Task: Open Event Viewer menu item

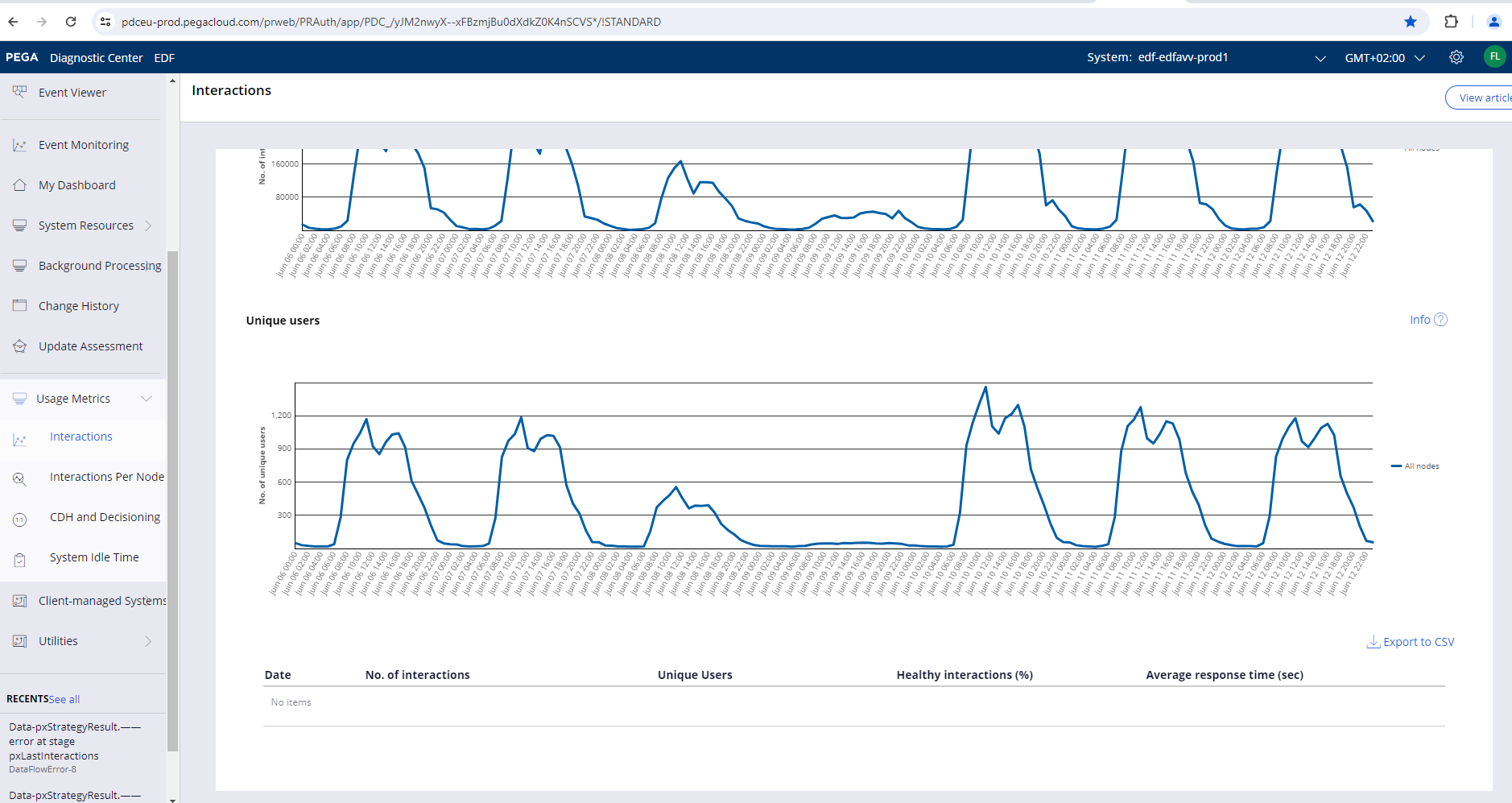Action: coord(72,93)
